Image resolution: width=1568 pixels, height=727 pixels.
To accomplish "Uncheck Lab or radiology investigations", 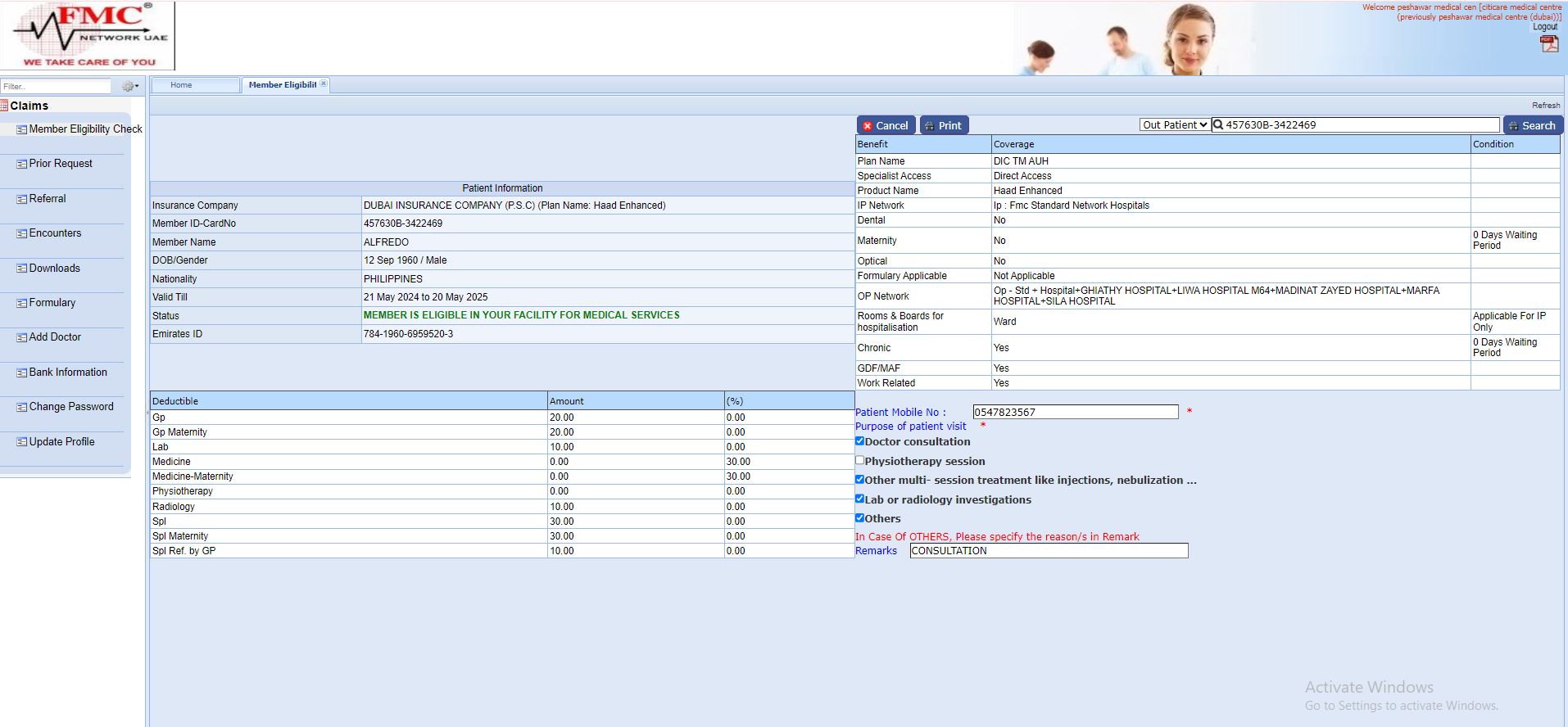I will pos(860,499).
